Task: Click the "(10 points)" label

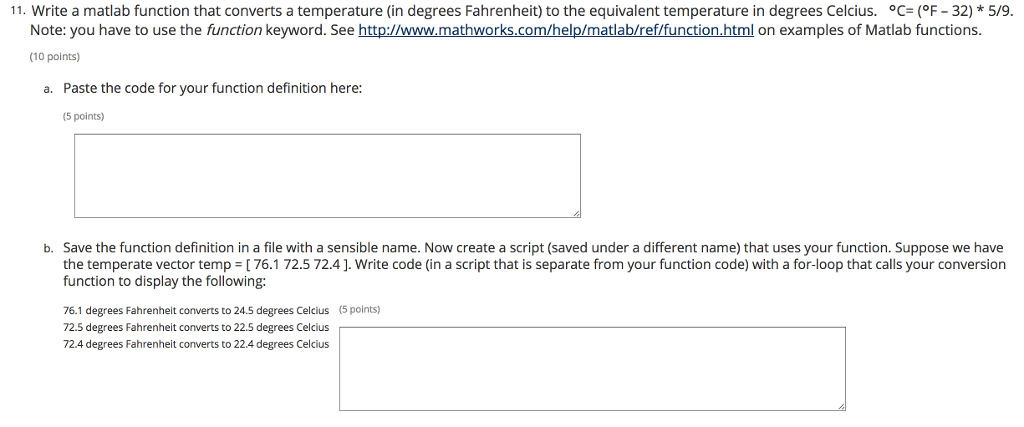Action: (x=55, y=57)
